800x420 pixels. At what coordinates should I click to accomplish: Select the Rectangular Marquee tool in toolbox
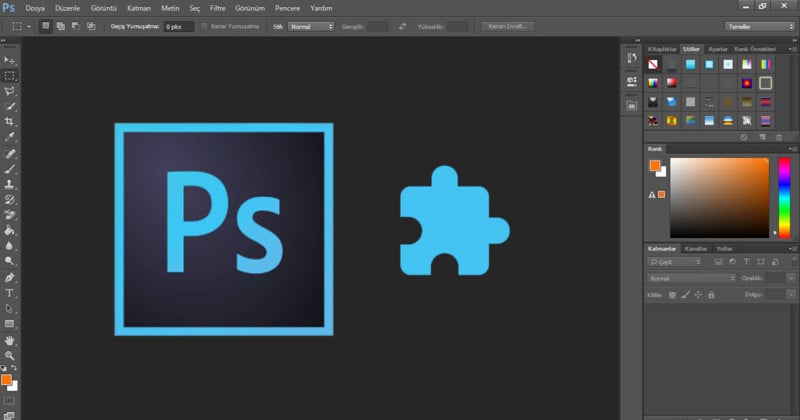tap(9, 76)
